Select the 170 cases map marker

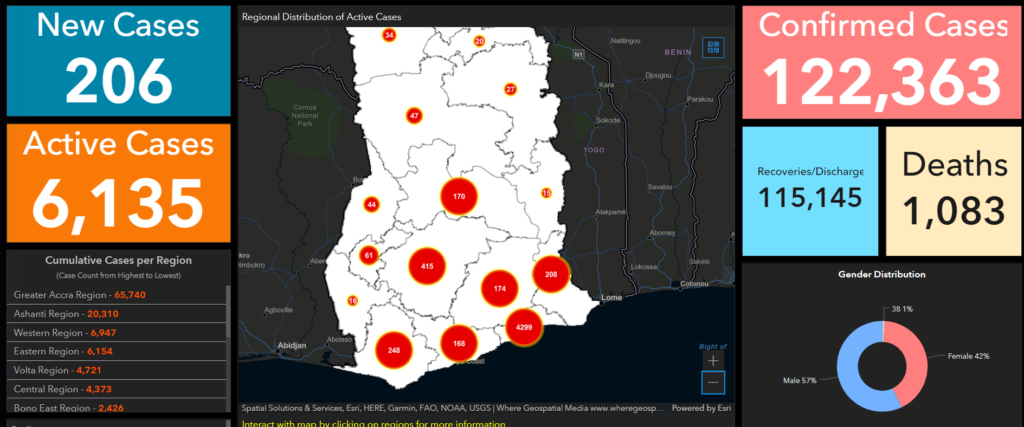coord(458,196)
